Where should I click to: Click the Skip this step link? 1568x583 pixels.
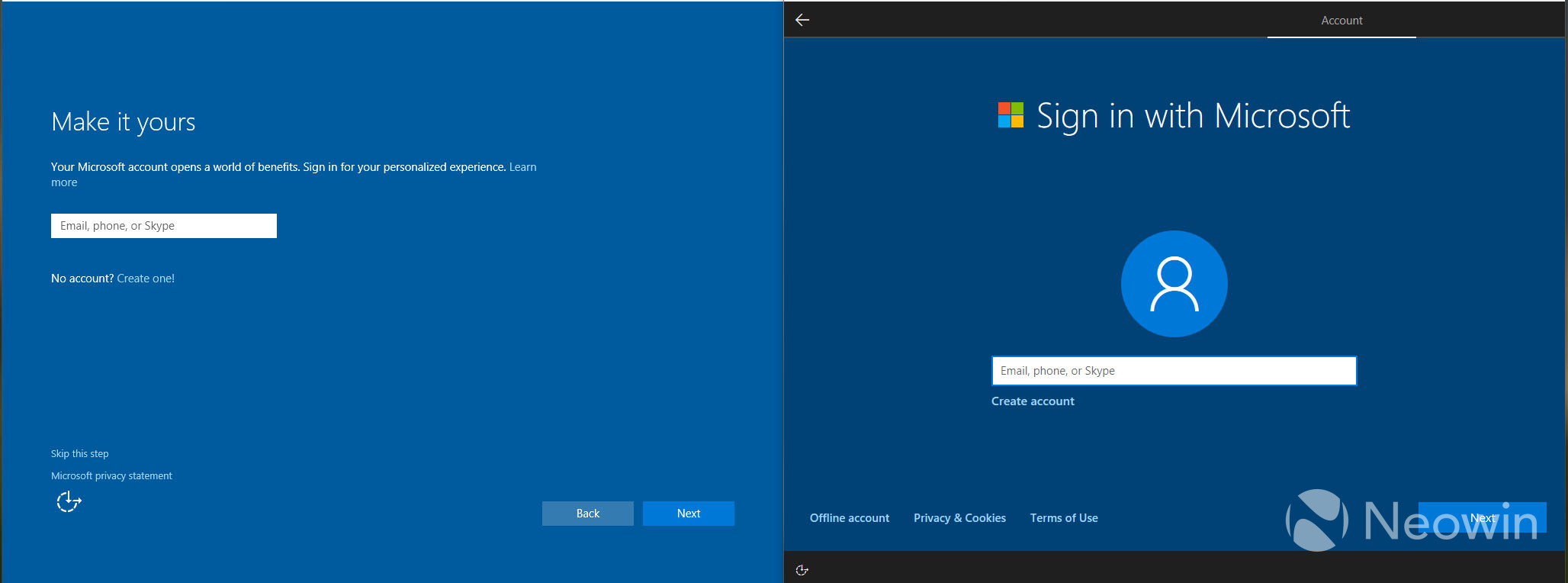[80, 453]
